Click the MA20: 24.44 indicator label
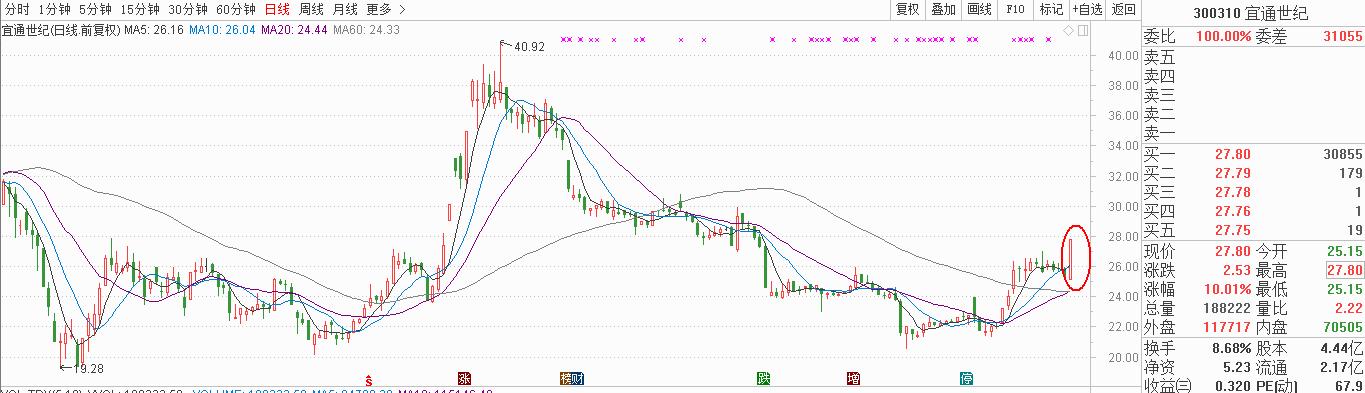 tap(293, 30)
